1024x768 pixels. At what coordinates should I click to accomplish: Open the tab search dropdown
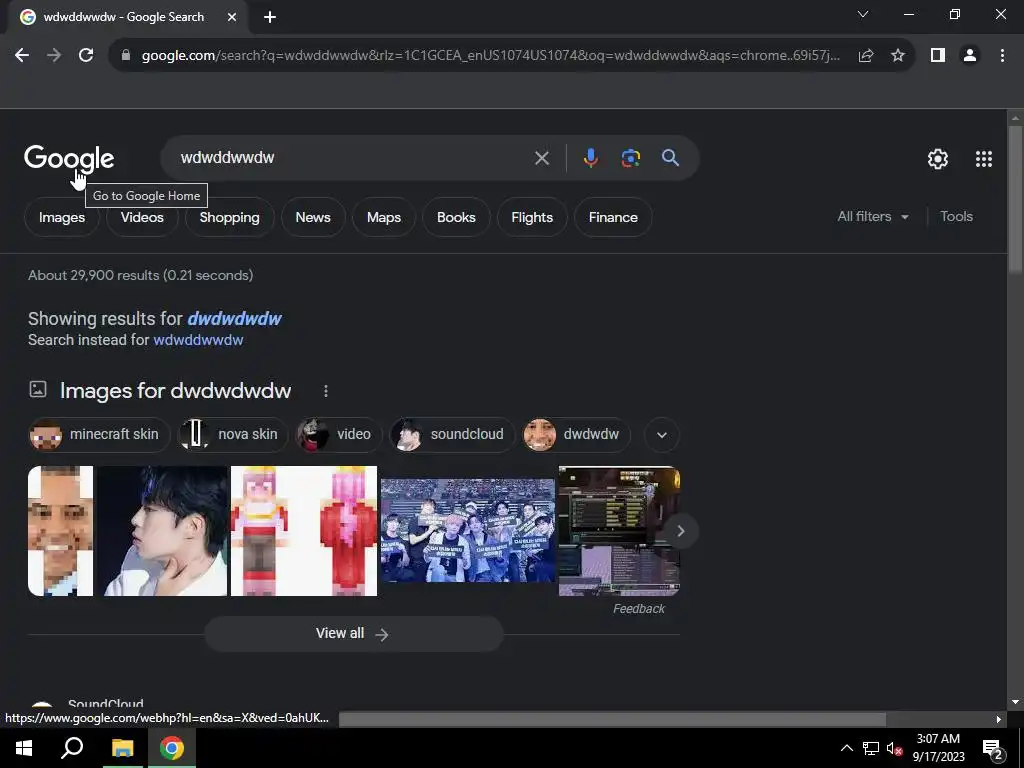863,14
